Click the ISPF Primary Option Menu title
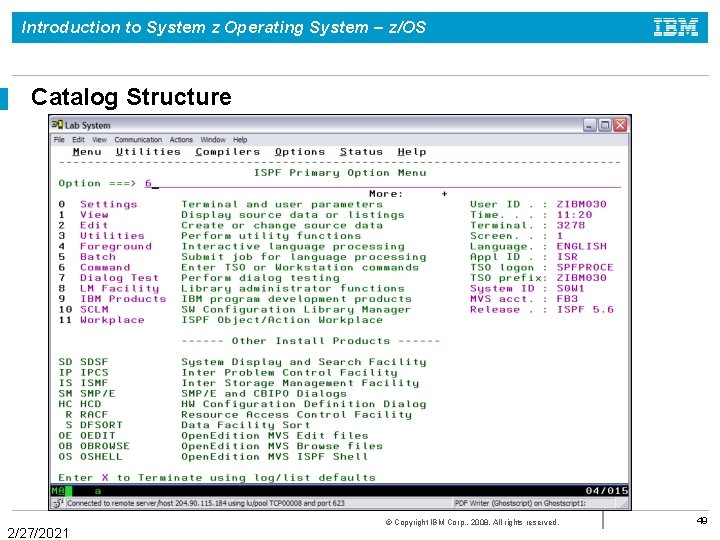 pyautogui.click(x=340, y=173)
